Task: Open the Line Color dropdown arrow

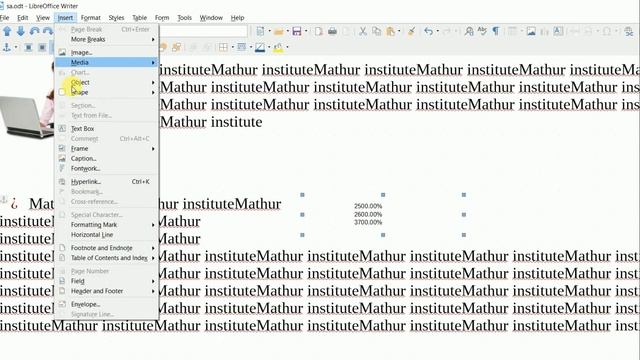Action: tap(269, 47)
